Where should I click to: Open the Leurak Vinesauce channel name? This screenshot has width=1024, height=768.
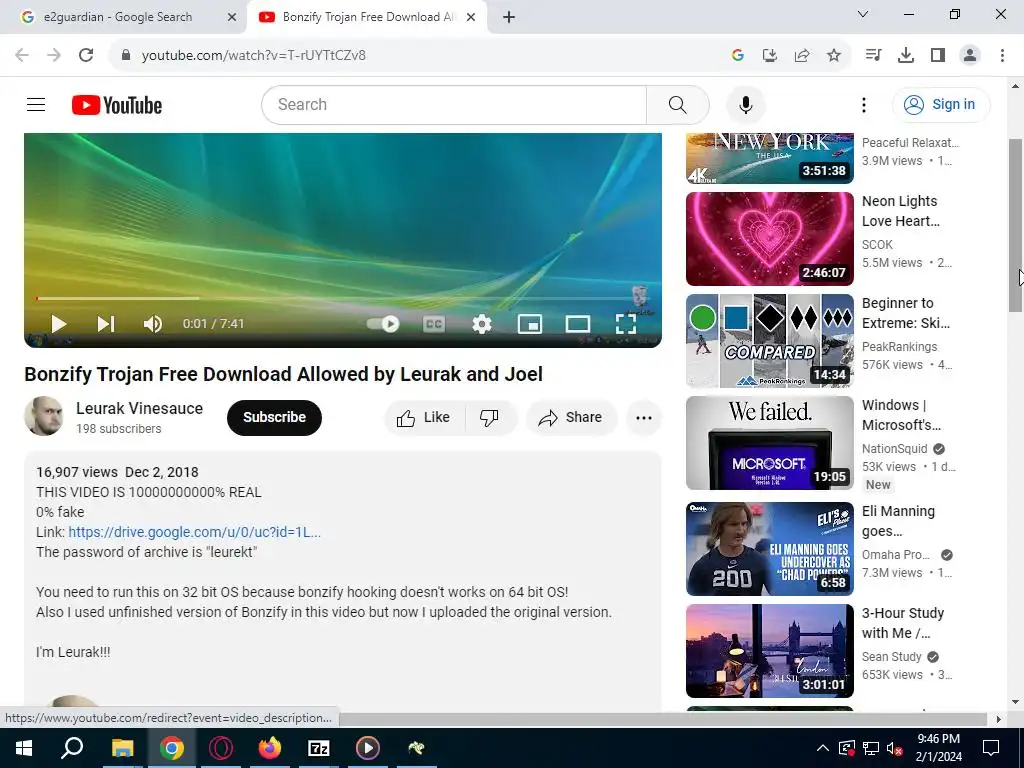[x=139, y=409]
